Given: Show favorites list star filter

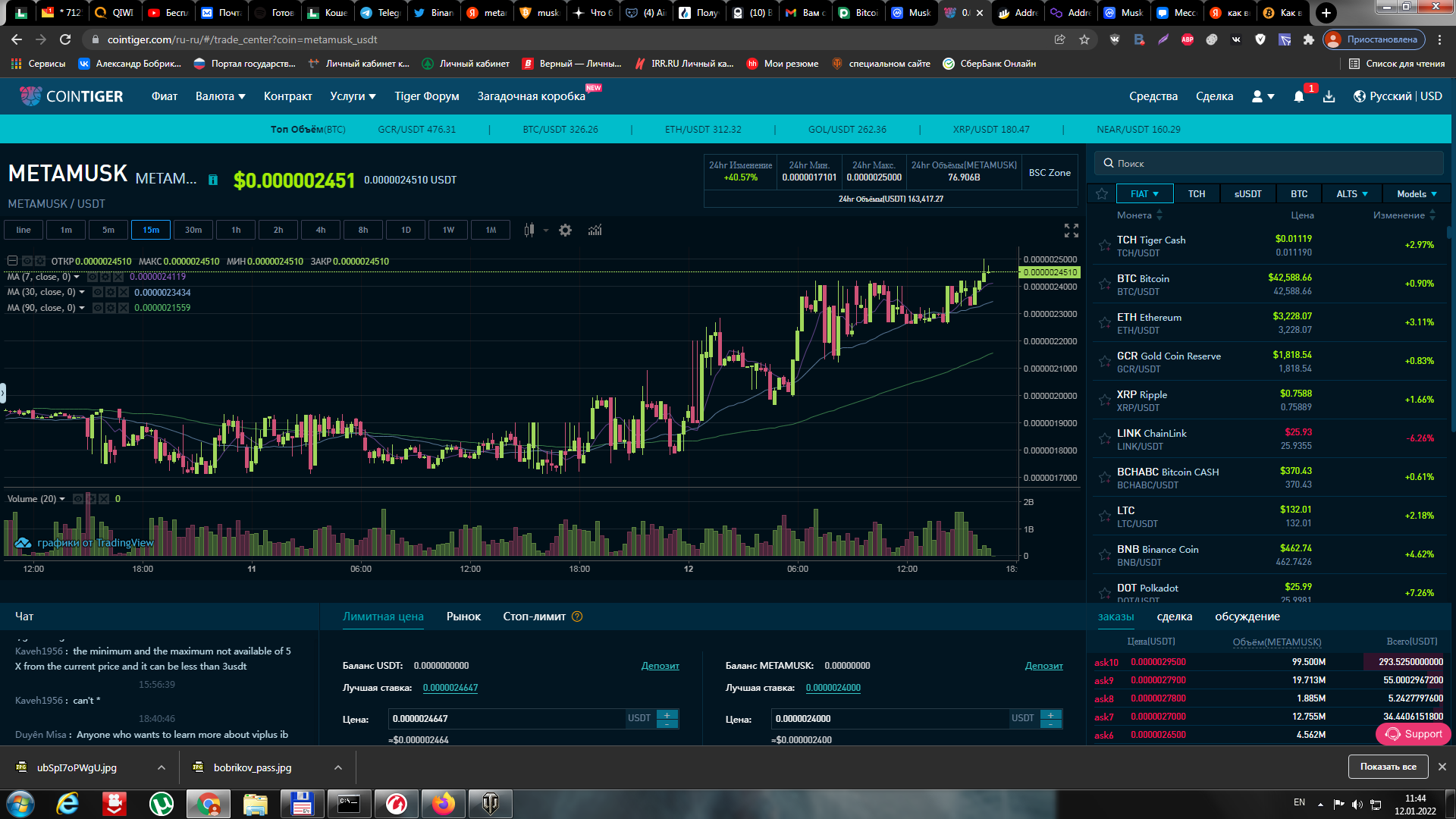Looking at the screenshot, I should pyautogui.click(x=1102, y=194).
